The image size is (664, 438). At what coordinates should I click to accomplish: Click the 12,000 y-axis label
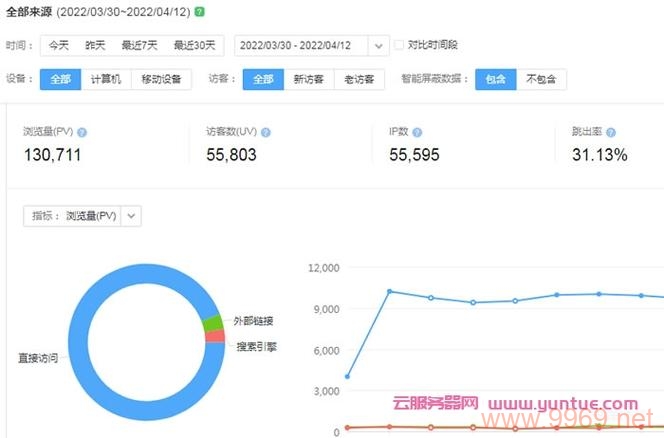pos(324,268)
